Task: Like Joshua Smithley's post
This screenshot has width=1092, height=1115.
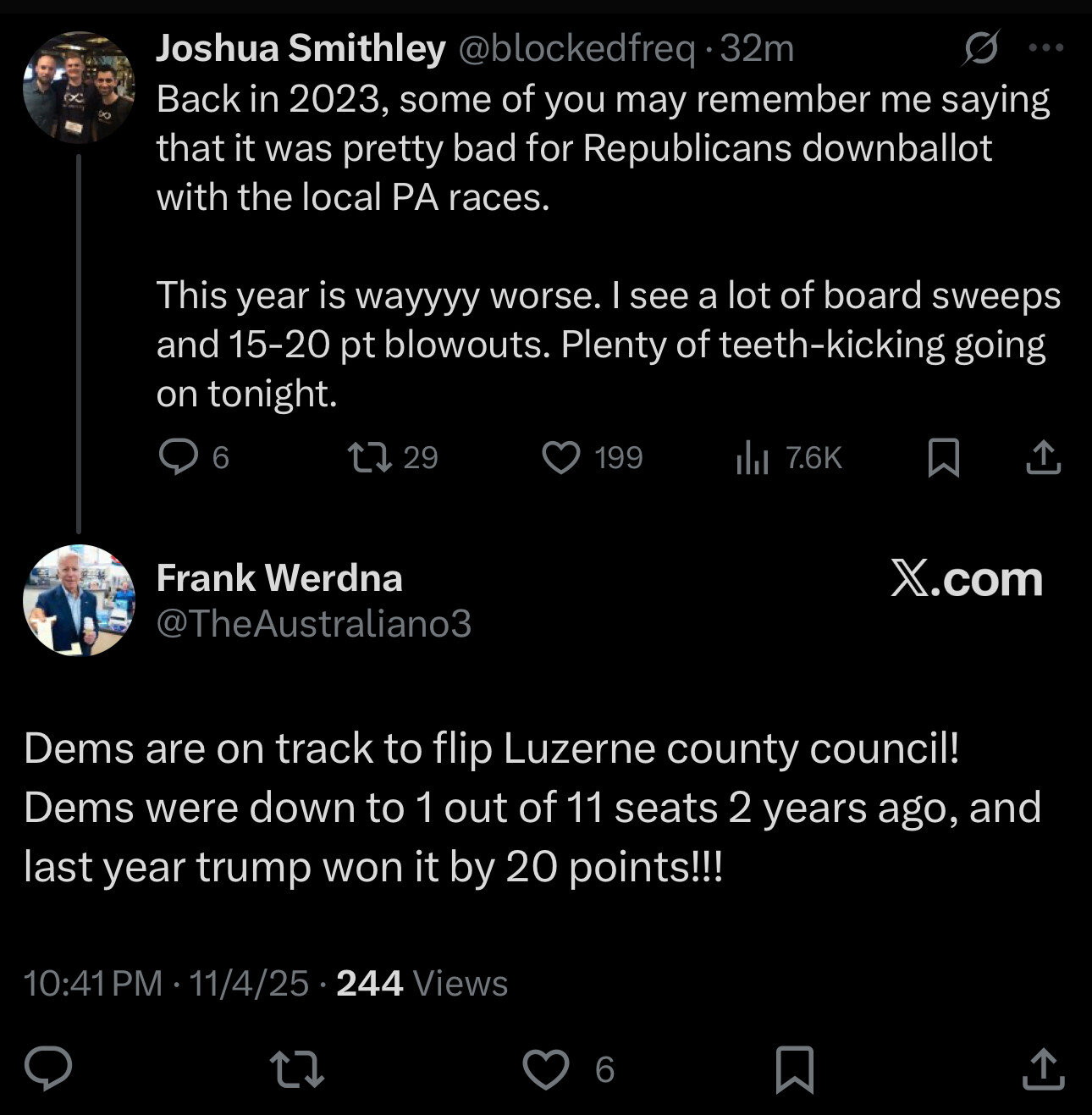Action: [x=560, y=458]
